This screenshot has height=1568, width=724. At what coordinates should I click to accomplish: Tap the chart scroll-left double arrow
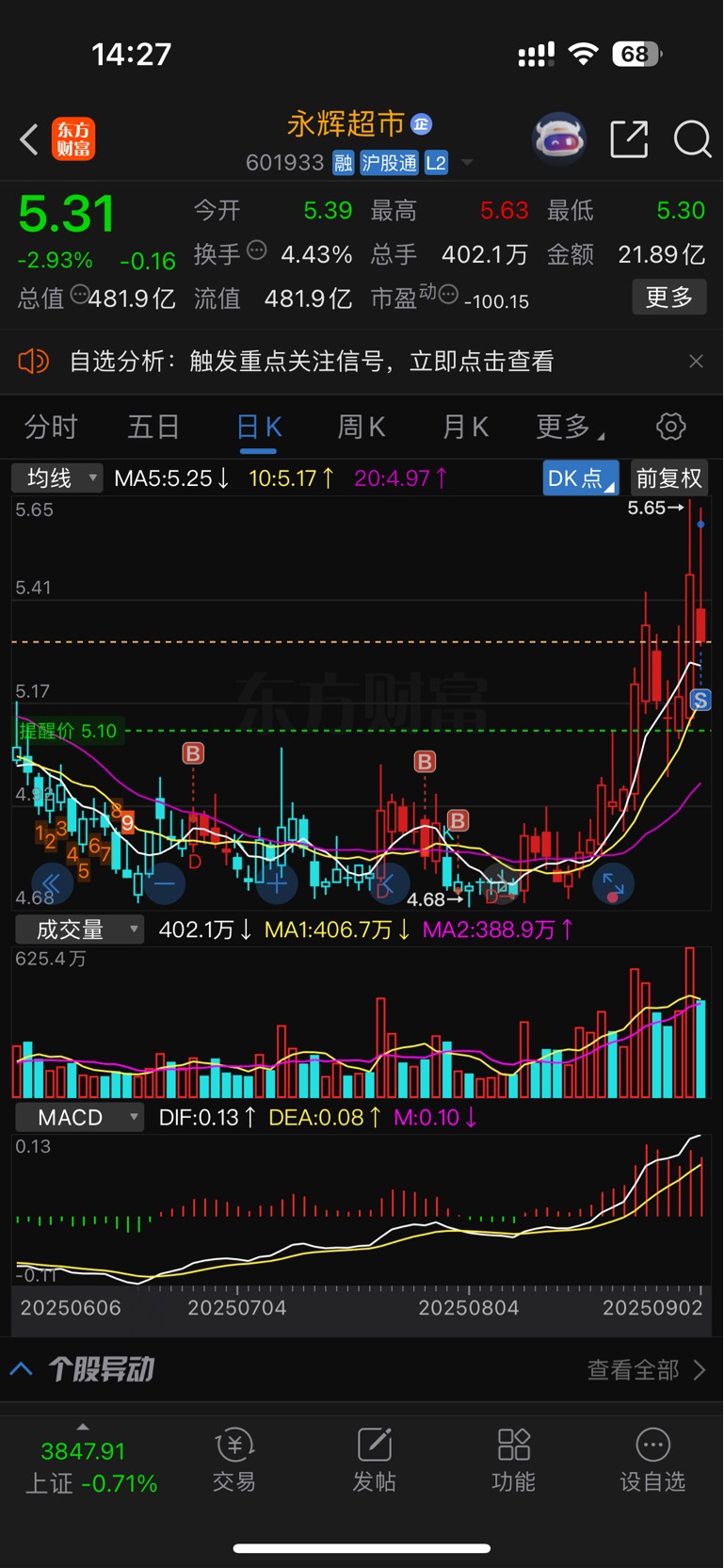pos(51,883)
